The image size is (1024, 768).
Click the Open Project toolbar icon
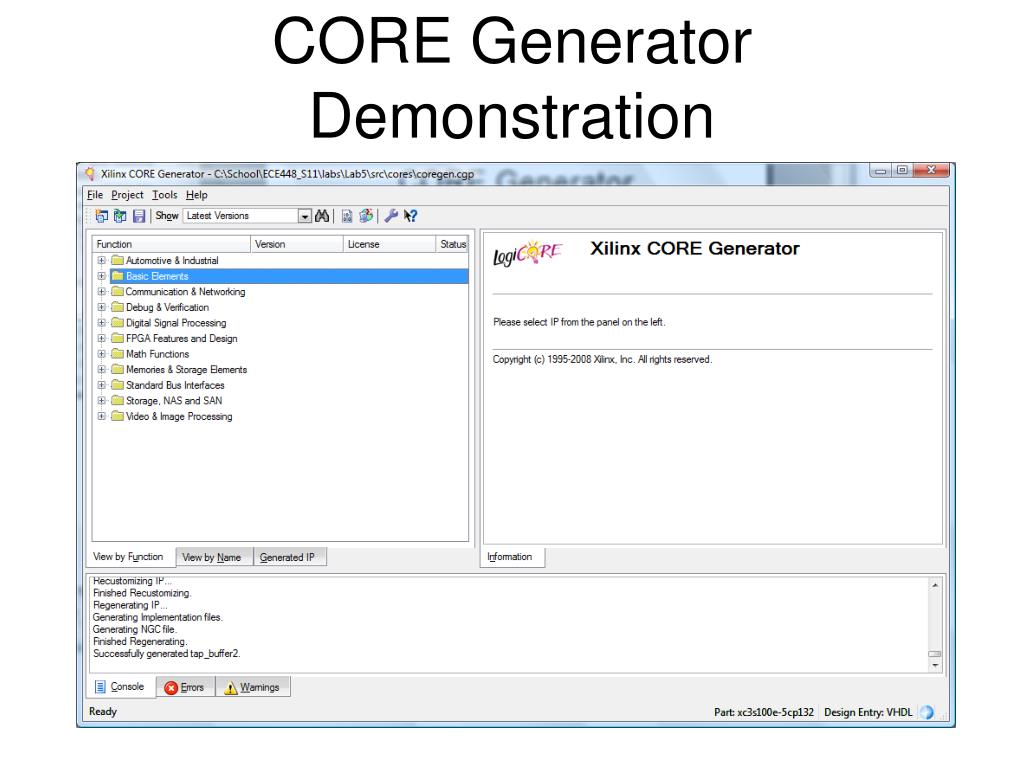click(120, 216)
